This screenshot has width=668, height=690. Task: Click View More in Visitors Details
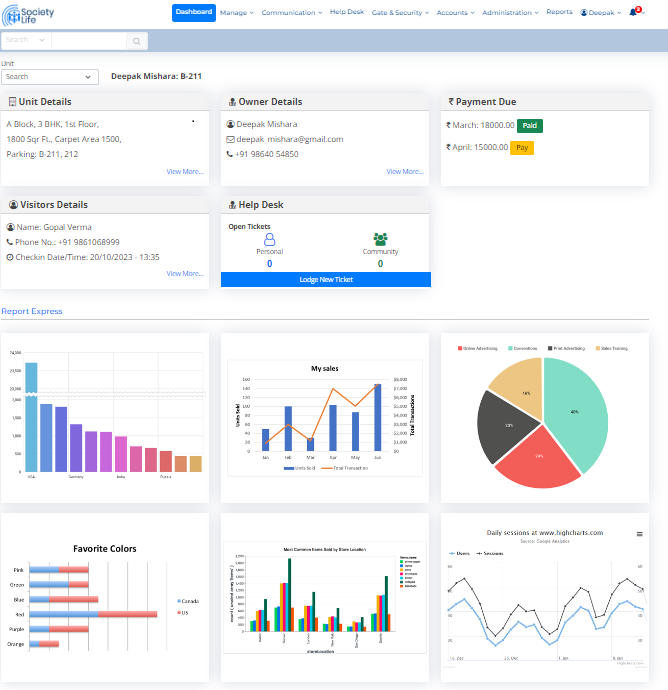point(185,273)
